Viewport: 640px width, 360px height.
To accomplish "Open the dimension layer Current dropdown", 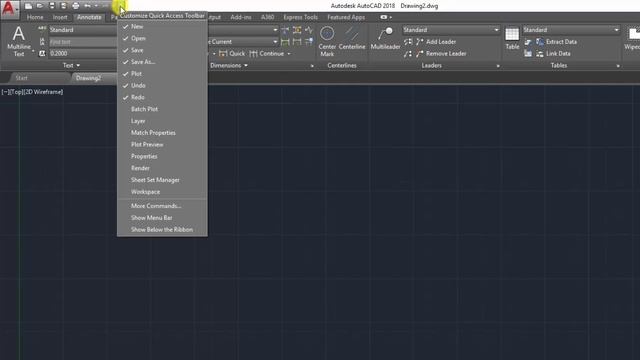I will coord(243,42).
